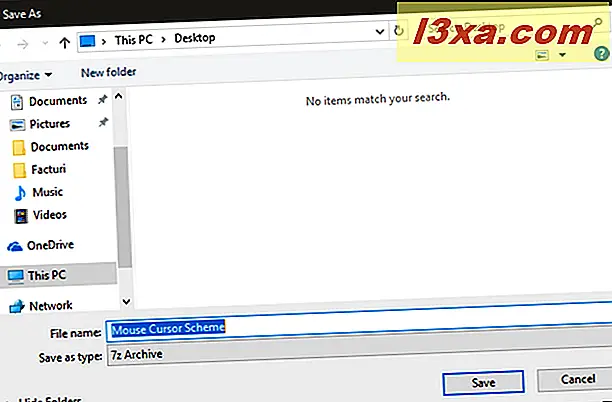This screenshot has height=402, width=612.
Task: Click the sidebar scroll down arrow
Action: click(x=126, y=301)
